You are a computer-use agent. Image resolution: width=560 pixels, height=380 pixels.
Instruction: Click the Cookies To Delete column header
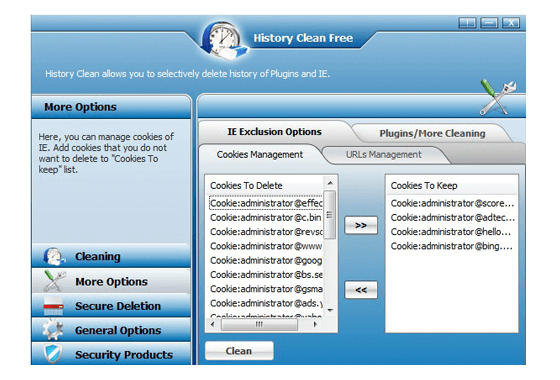[265, 185]
